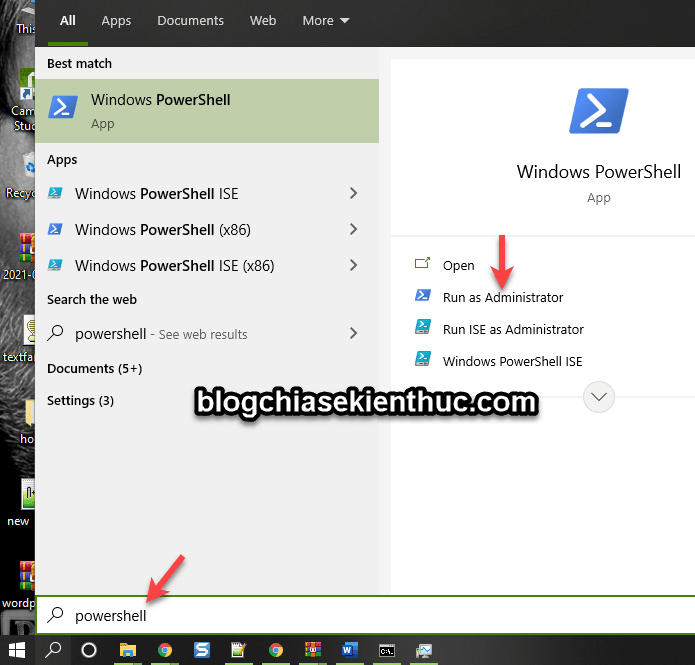Expand Windows PowerShell ISE result arrow

353,193
